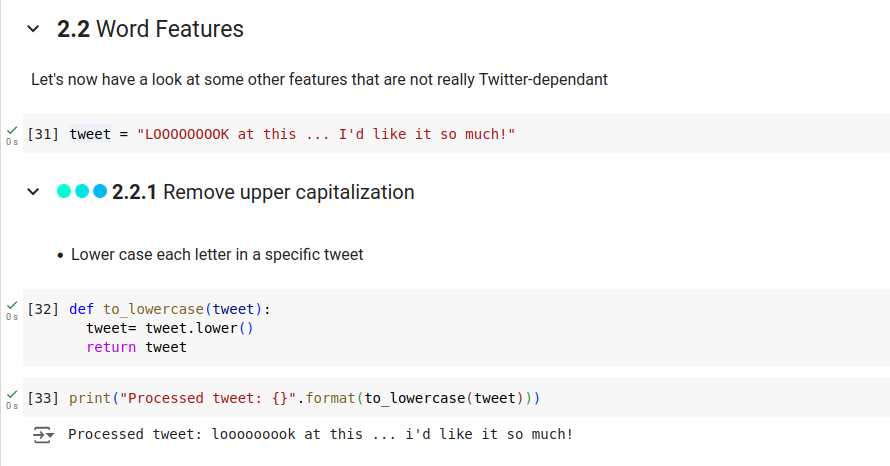This screenshot has width=890, height=466.
Task: Click the output options icon beside Processed tweet
Action: [42, 435]
